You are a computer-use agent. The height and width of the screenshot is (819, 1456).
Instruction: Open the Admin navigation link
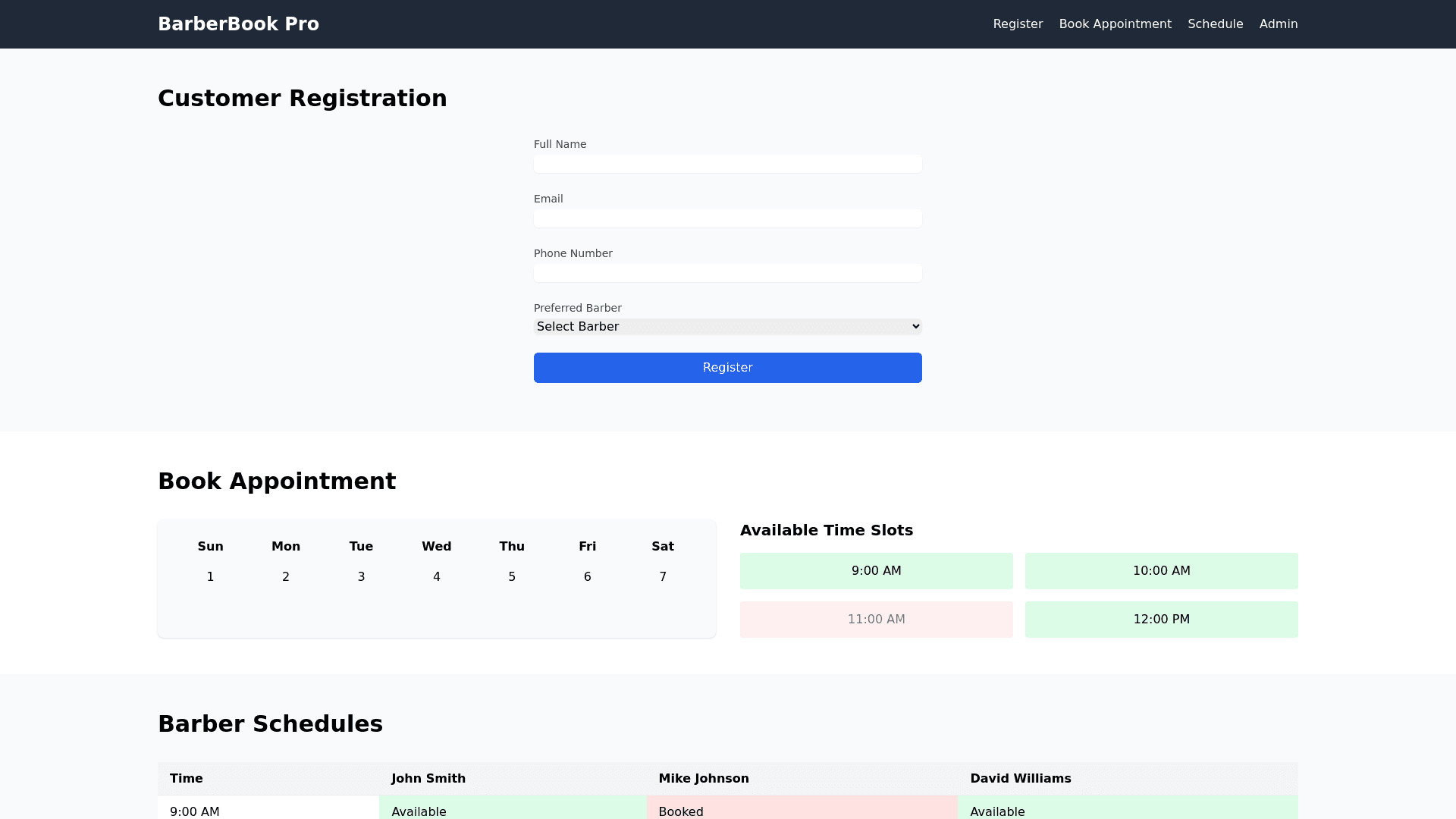pyautogui.click(x=1278, y=24)
